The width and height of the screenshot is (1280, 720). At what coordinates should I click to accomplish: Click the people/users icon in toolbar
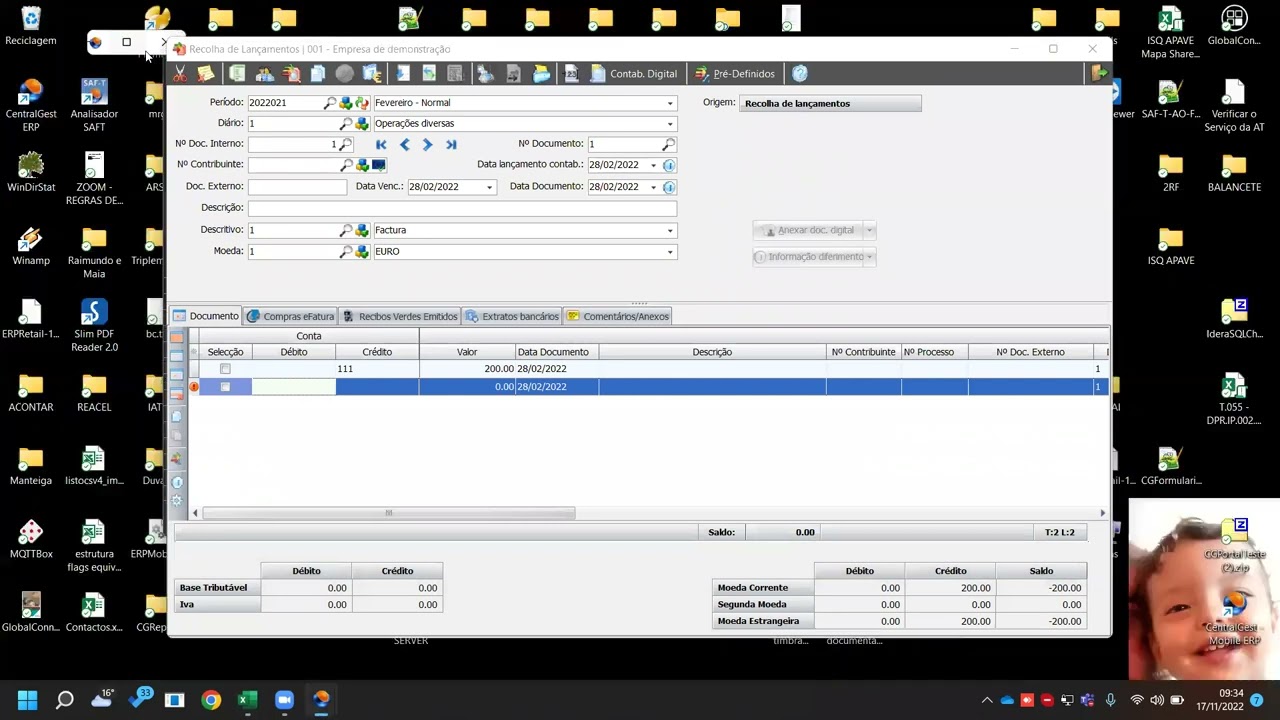[265, 74]
